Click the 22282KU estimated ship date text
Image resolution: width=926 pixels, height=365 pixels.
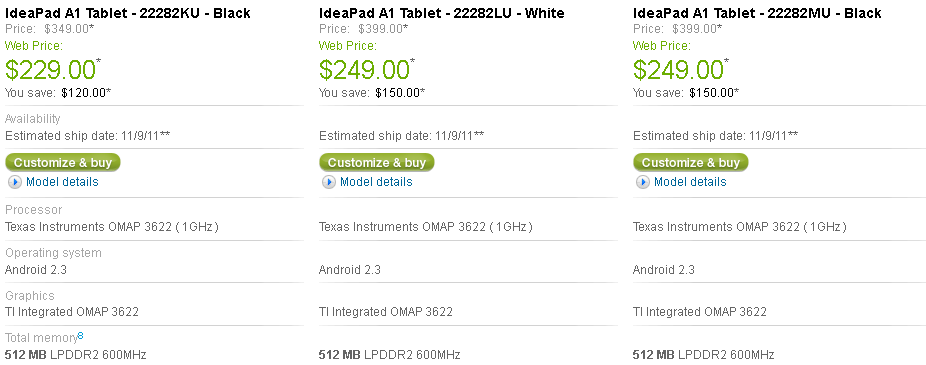tap(87, 136)
